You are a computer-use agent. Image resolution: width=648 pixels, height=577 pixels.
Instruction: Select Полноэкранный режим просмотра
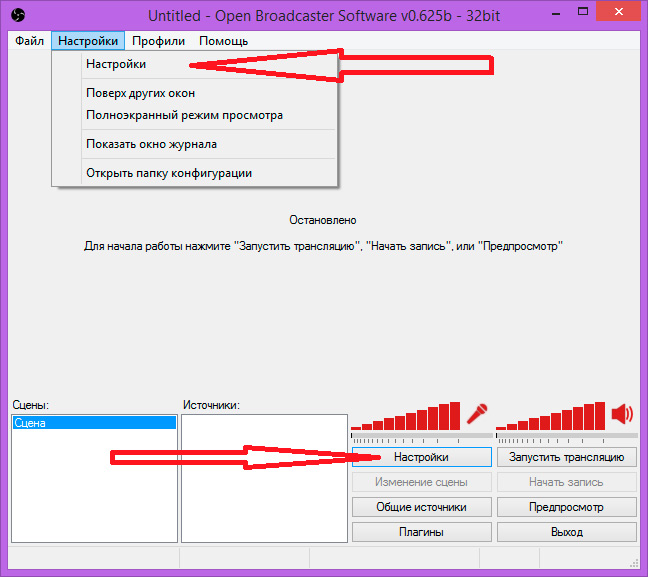195,115
